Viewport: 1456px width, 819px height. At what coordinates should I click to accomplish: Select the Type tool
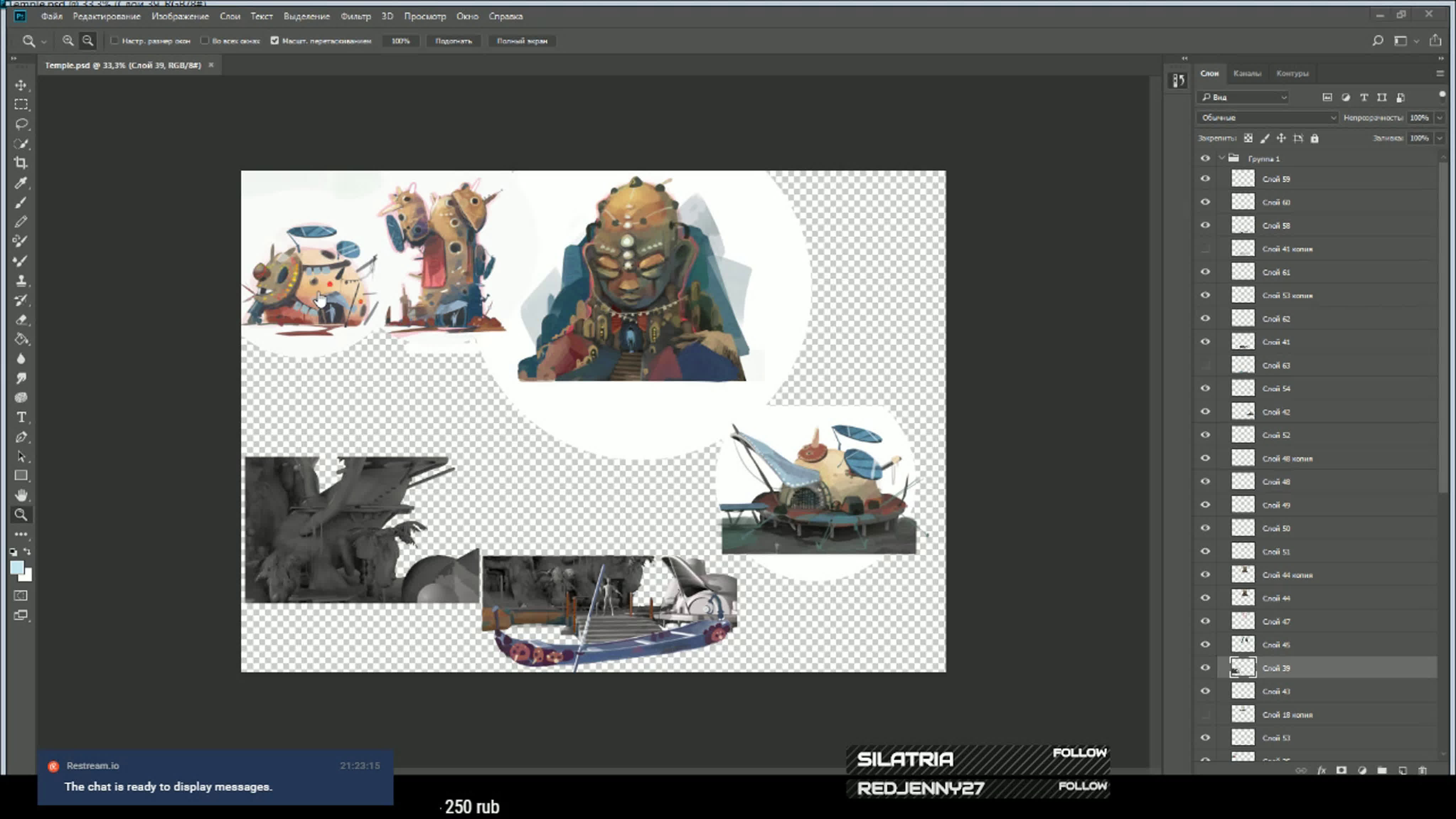pos(21,417)
